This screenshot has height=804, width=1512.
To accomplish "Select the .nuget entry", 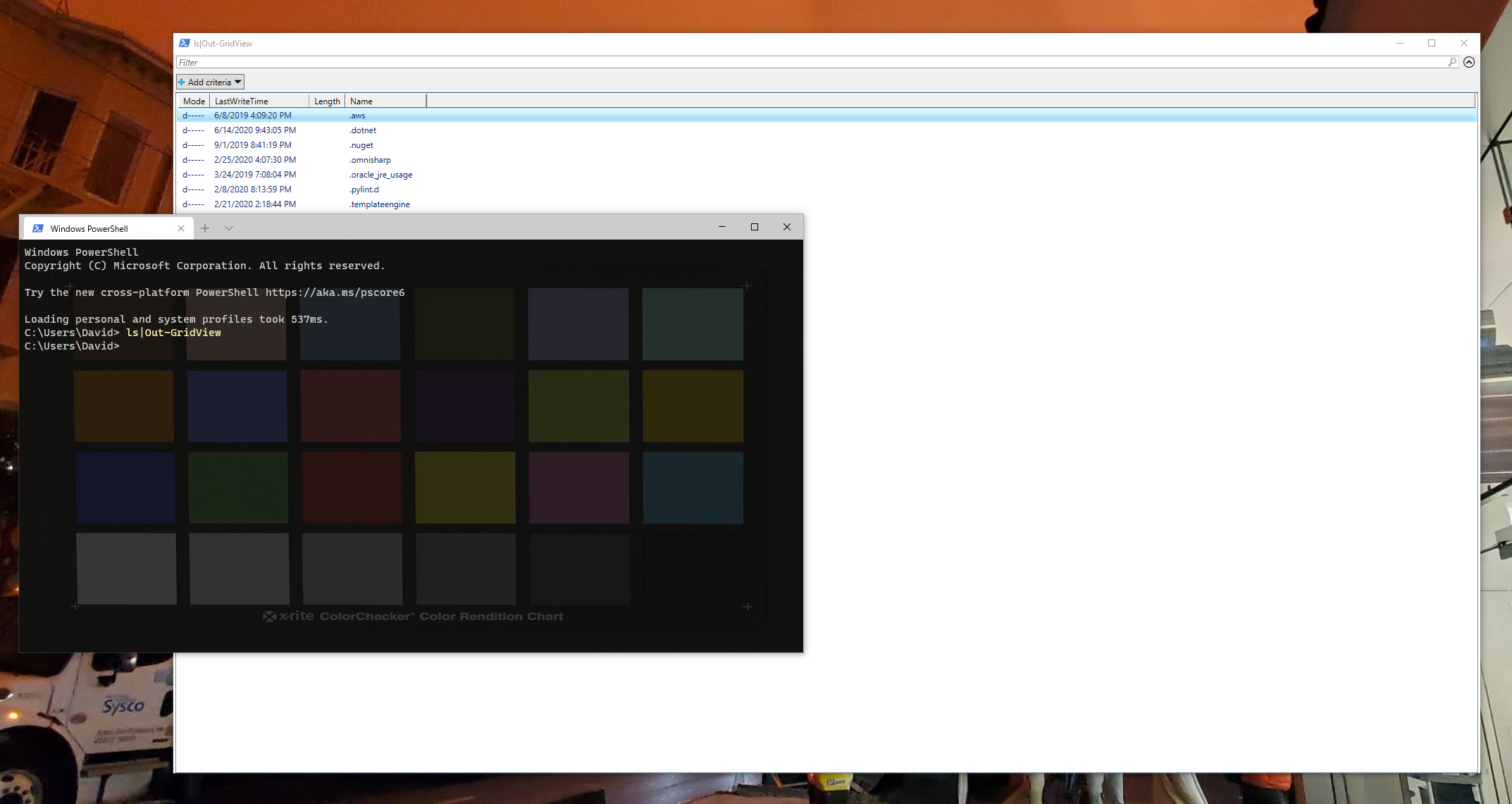I will tap(362, 145).
